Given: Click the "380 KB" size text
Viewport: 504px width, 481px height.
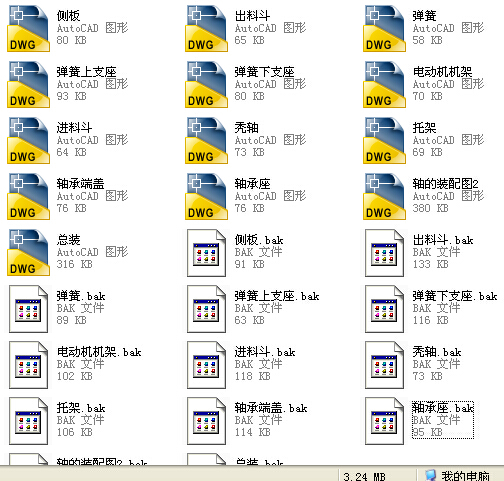Looking at the screenshot, I should point(430,208).
